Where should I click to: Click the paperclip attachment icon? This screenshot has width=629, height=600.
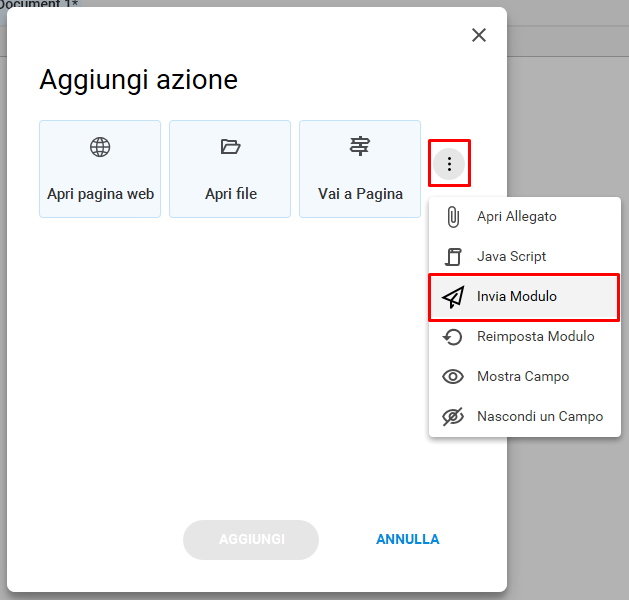[x=453, y=217]
